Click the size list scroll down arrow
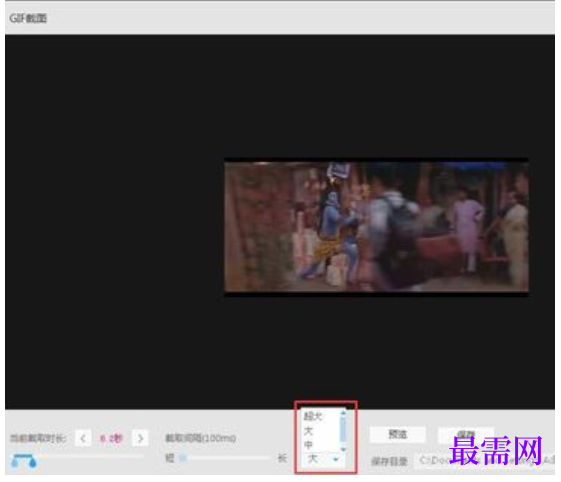561x482 pixels. click(x=343, y=449)
